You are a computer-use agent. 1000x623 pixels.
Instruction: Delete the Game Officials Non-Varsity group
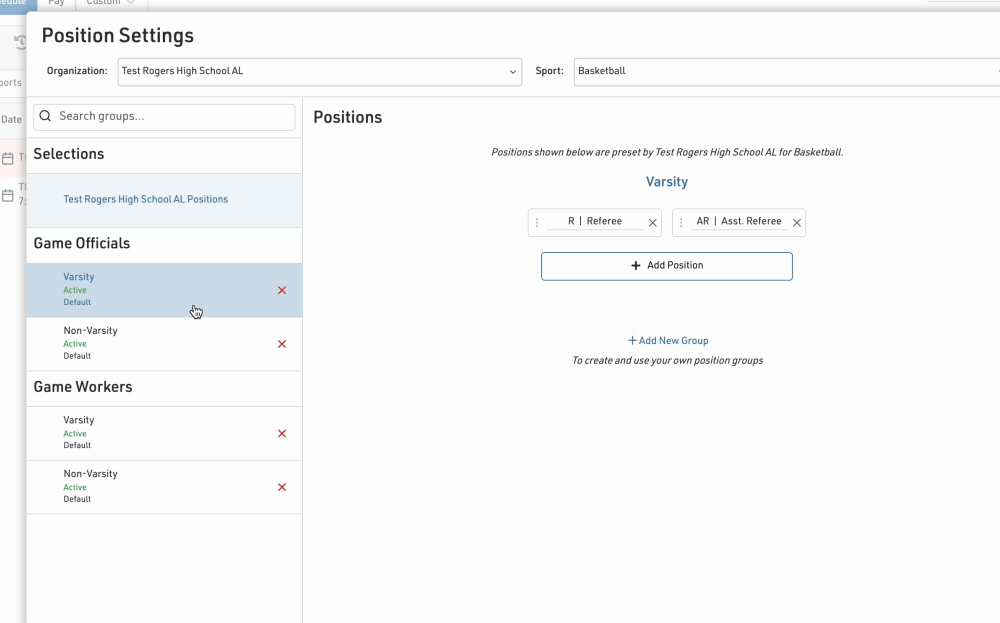[282, 344]
